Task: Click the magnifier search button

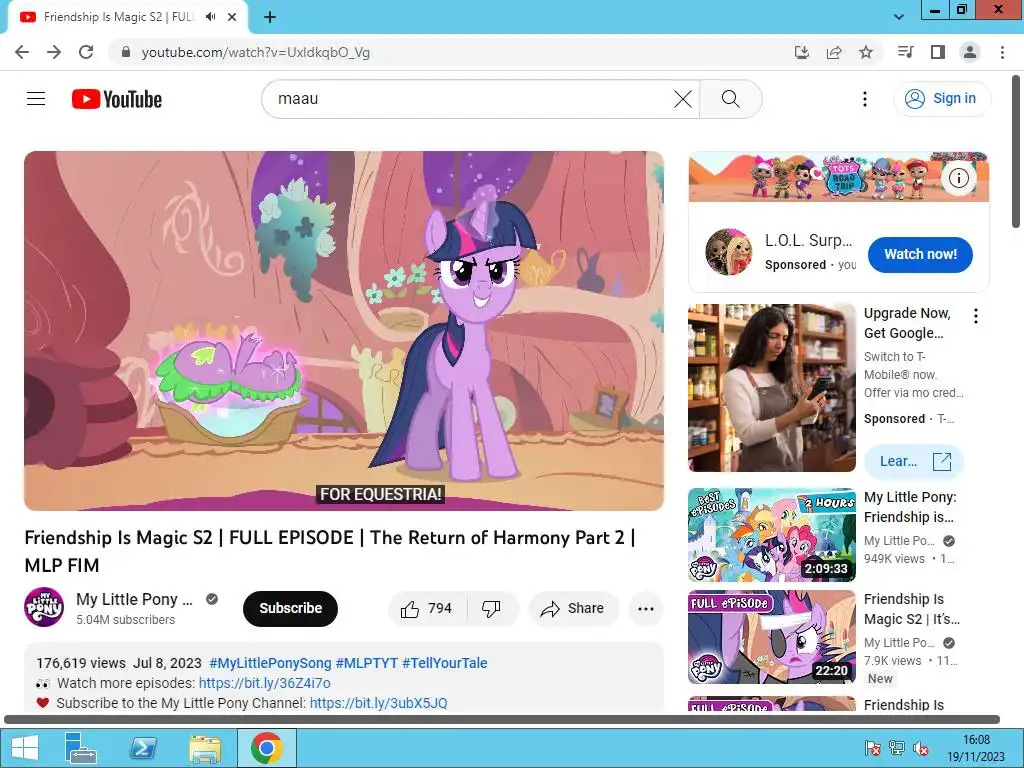Action: click(731, 99)
